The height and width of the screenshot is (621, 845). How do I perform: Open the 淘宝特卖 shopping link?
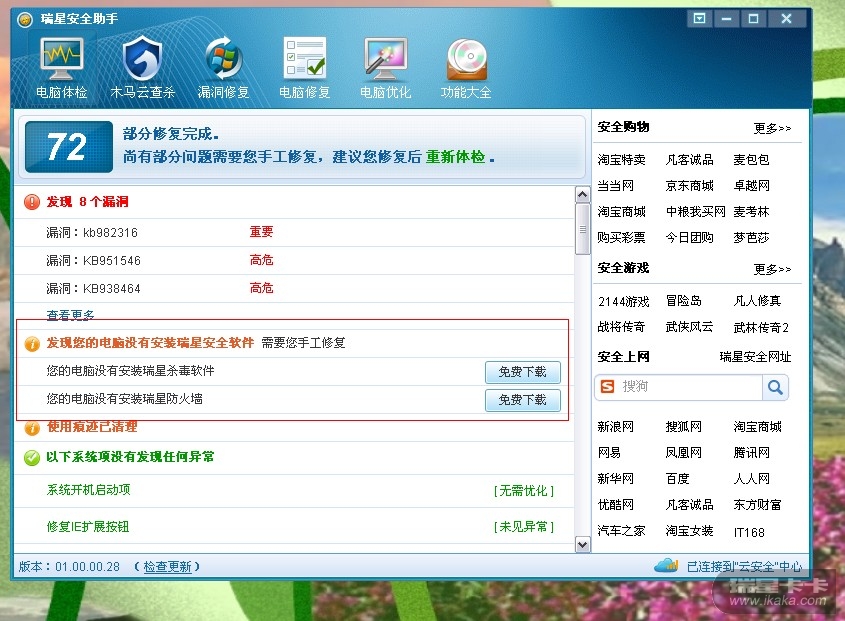click(x=621, y=160)
